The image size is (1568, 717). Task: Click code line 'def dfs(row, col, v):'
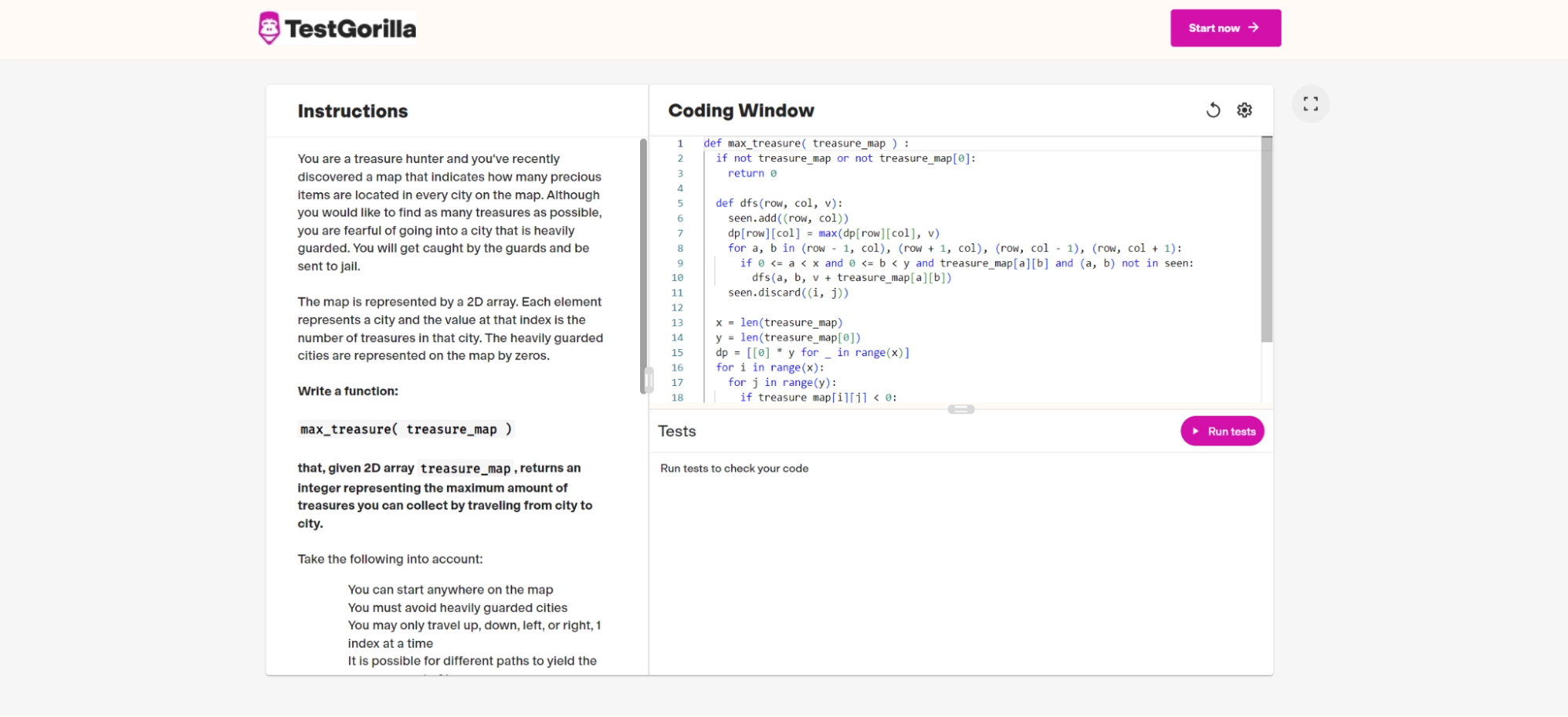[x=779, y=203]
